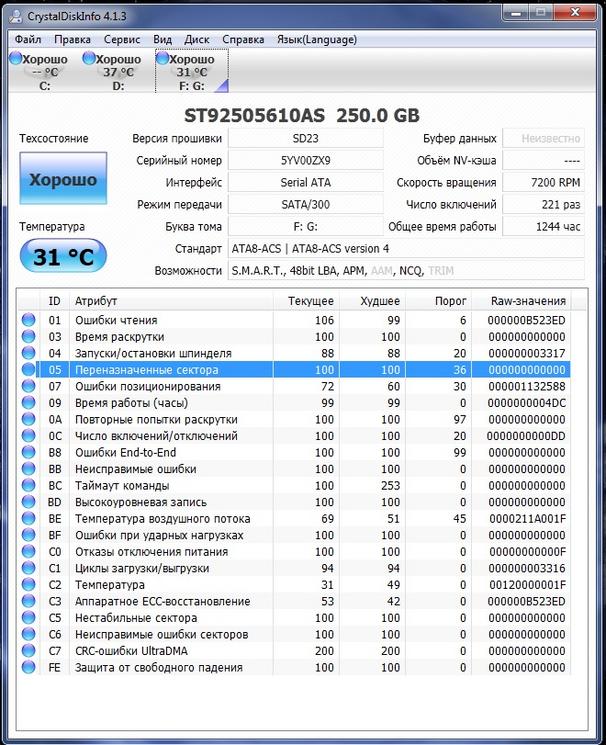606x745 pixels.
Task: Click status icon for Повторные попытки раскрутки row
Action: click(x=29, y=419)
